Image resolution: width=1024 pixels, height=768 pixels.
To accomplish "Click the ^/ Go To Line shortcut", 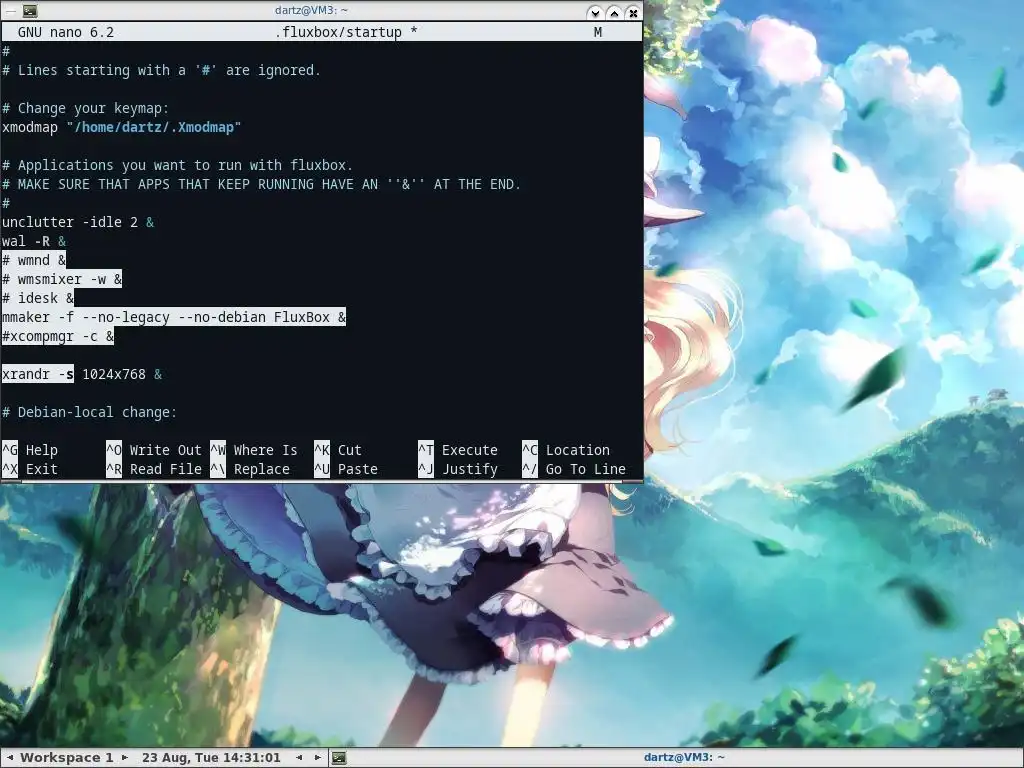I will point(574,469).
